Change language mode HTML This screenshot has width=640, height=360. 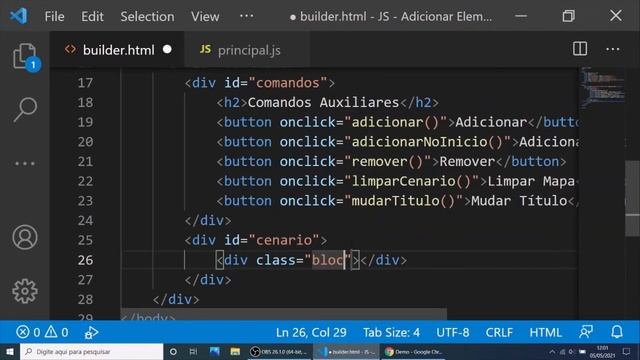(545, 332)
